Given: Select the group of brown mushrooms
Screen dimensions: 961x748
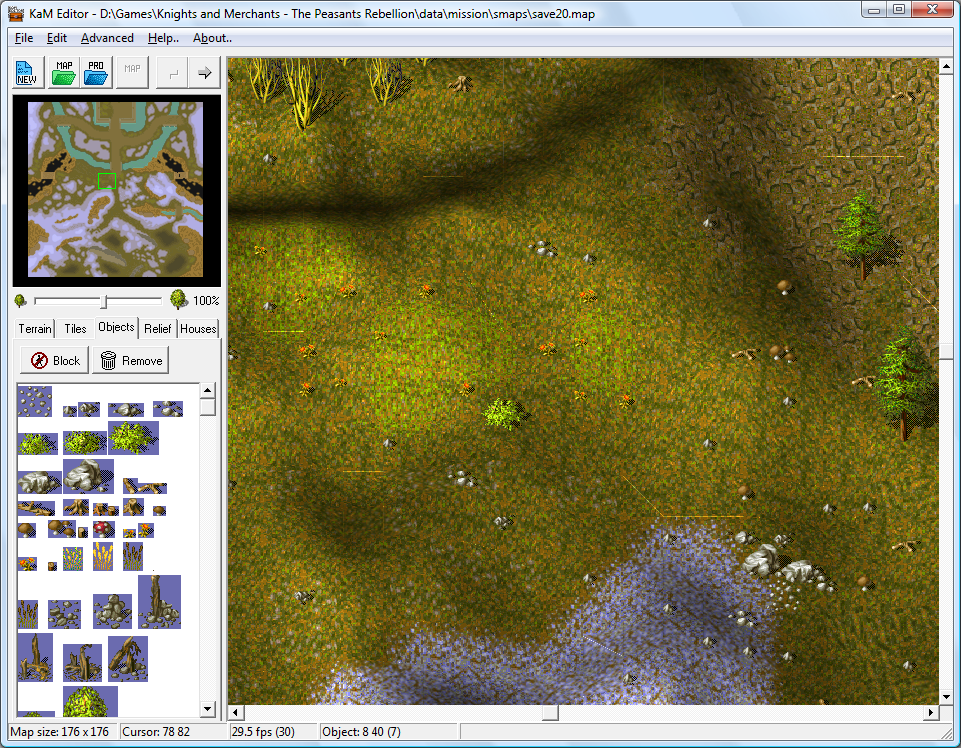Looking at the screenshot, I should (x=63, y=529).
